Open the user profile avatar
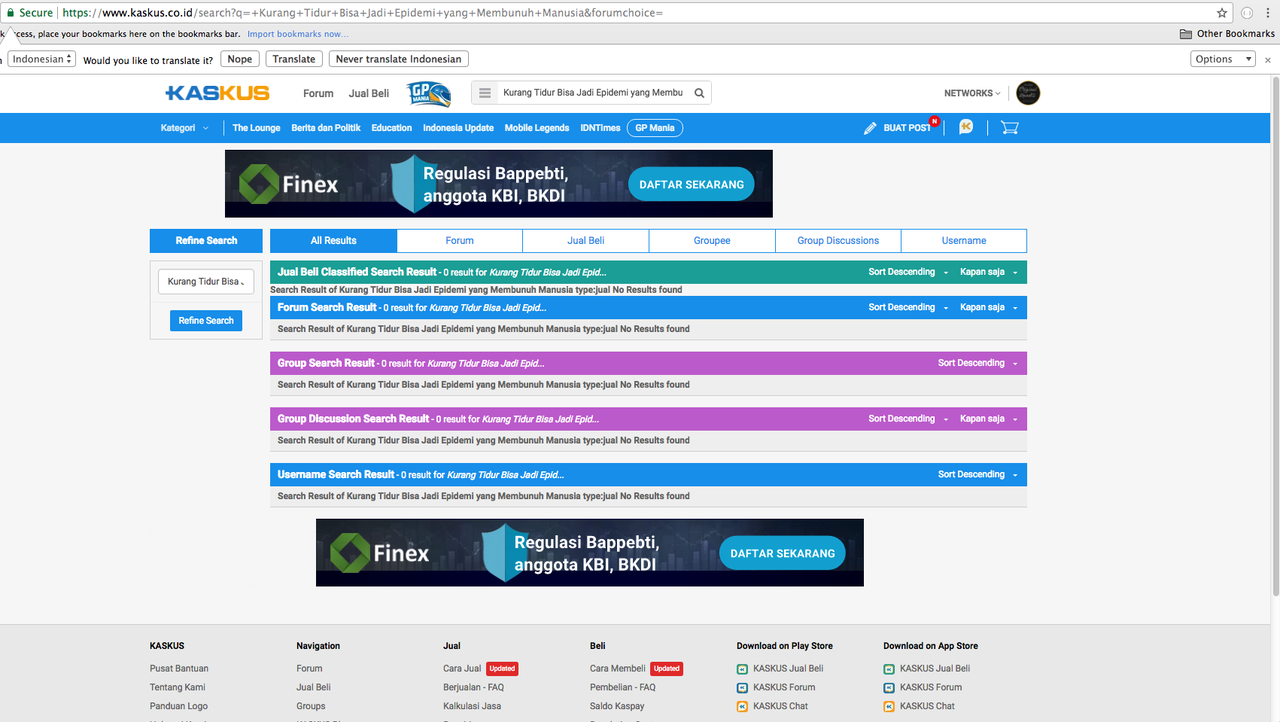This screenshot has height=722, width=1280. click(1028, 93)
